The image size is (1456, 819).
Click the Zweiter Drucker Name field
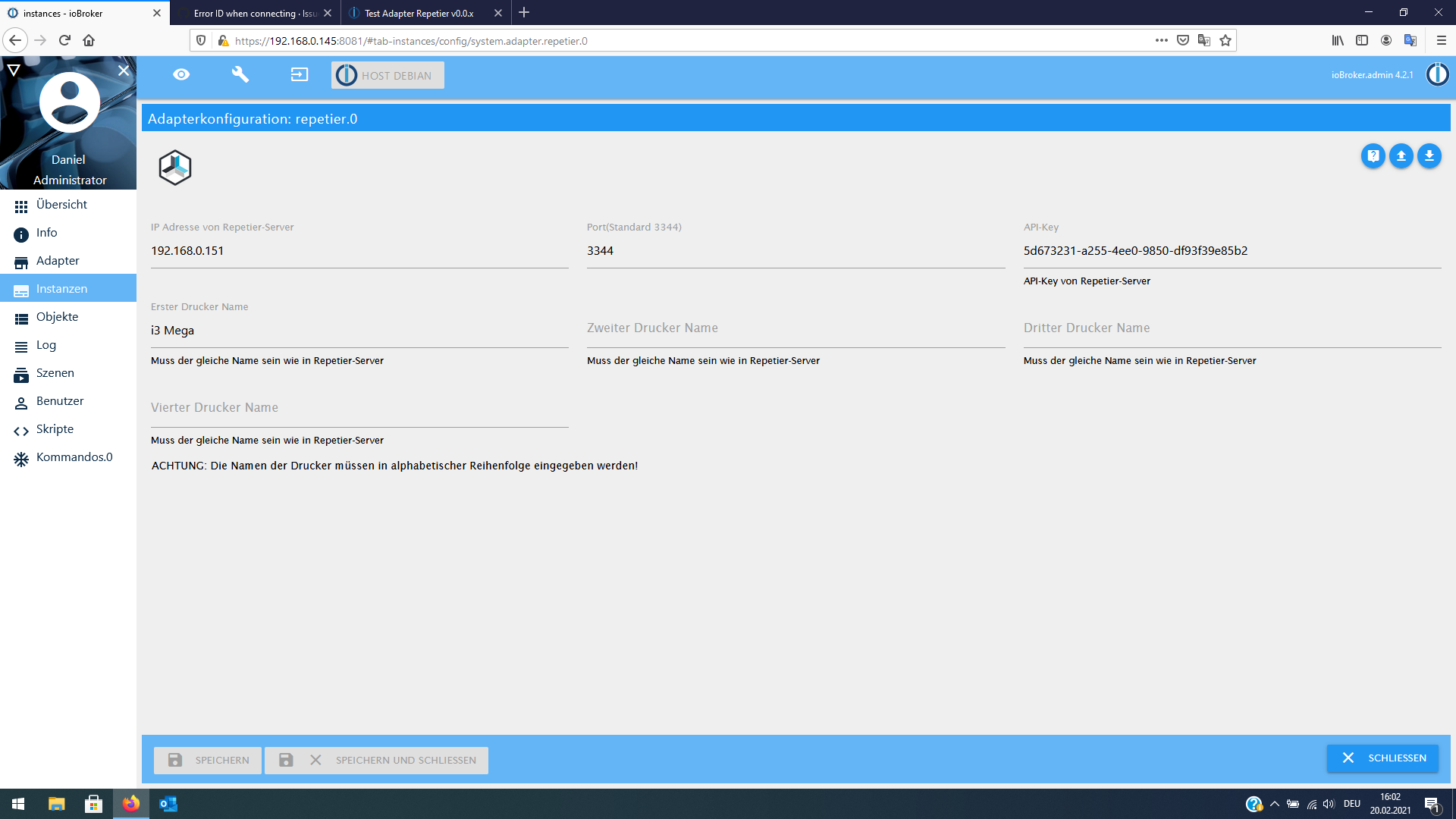coord(795,331)
